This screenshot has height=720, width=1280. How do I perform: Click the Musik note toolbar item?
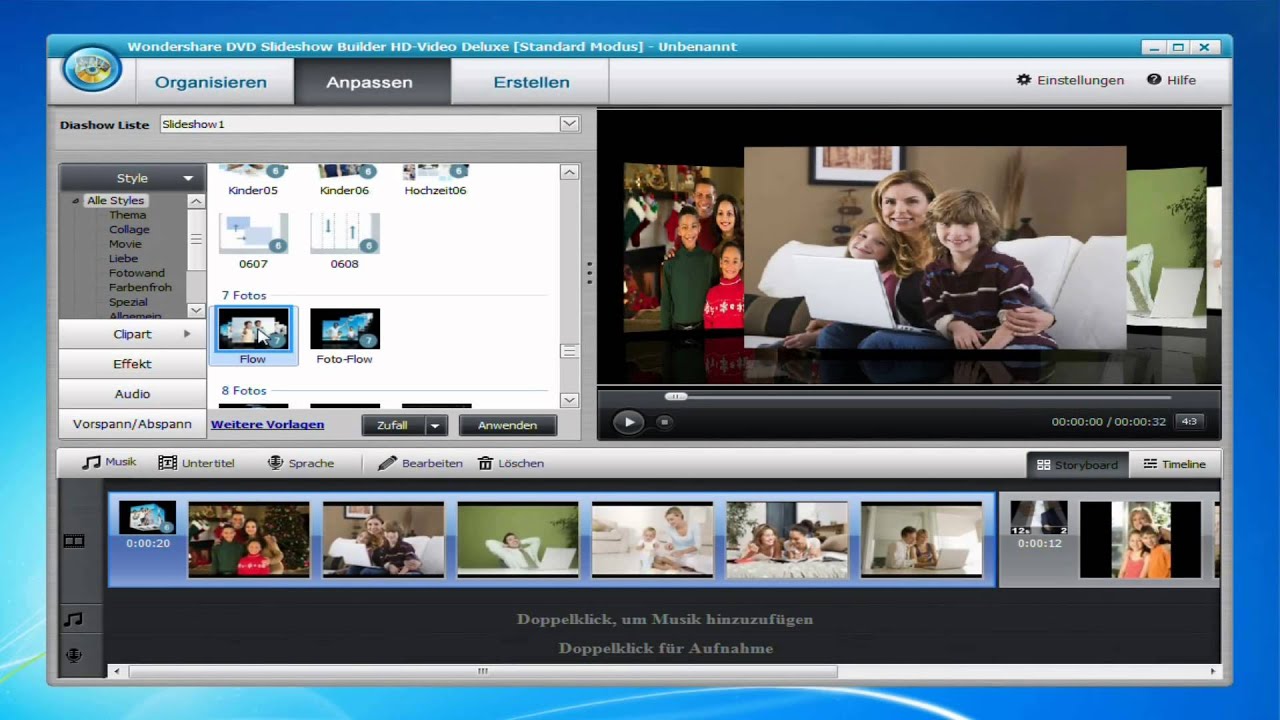(109, 463)
